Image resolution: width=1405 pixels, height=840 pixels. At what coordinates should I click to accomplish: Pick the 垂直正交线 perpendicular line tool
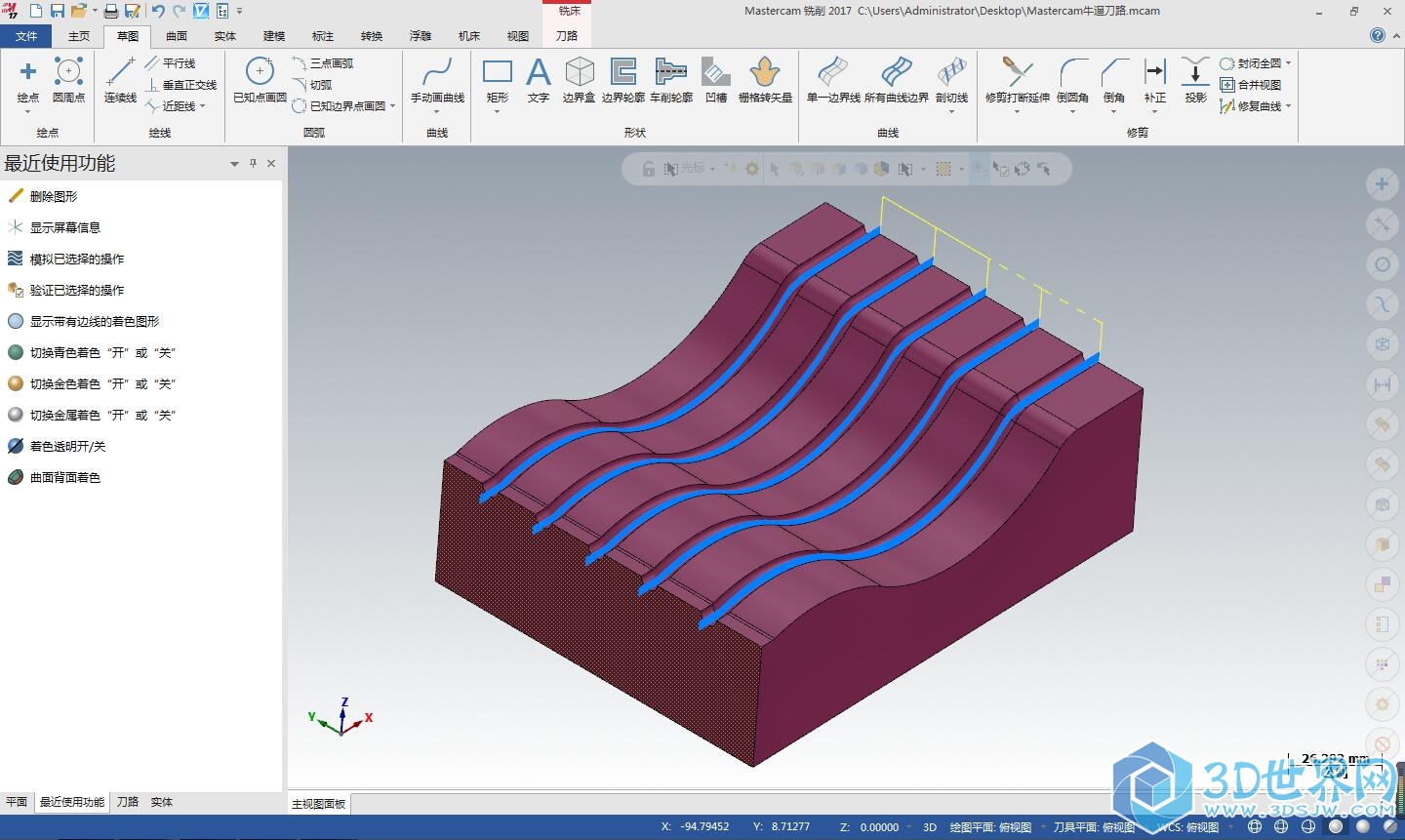(x=181, y=85)
